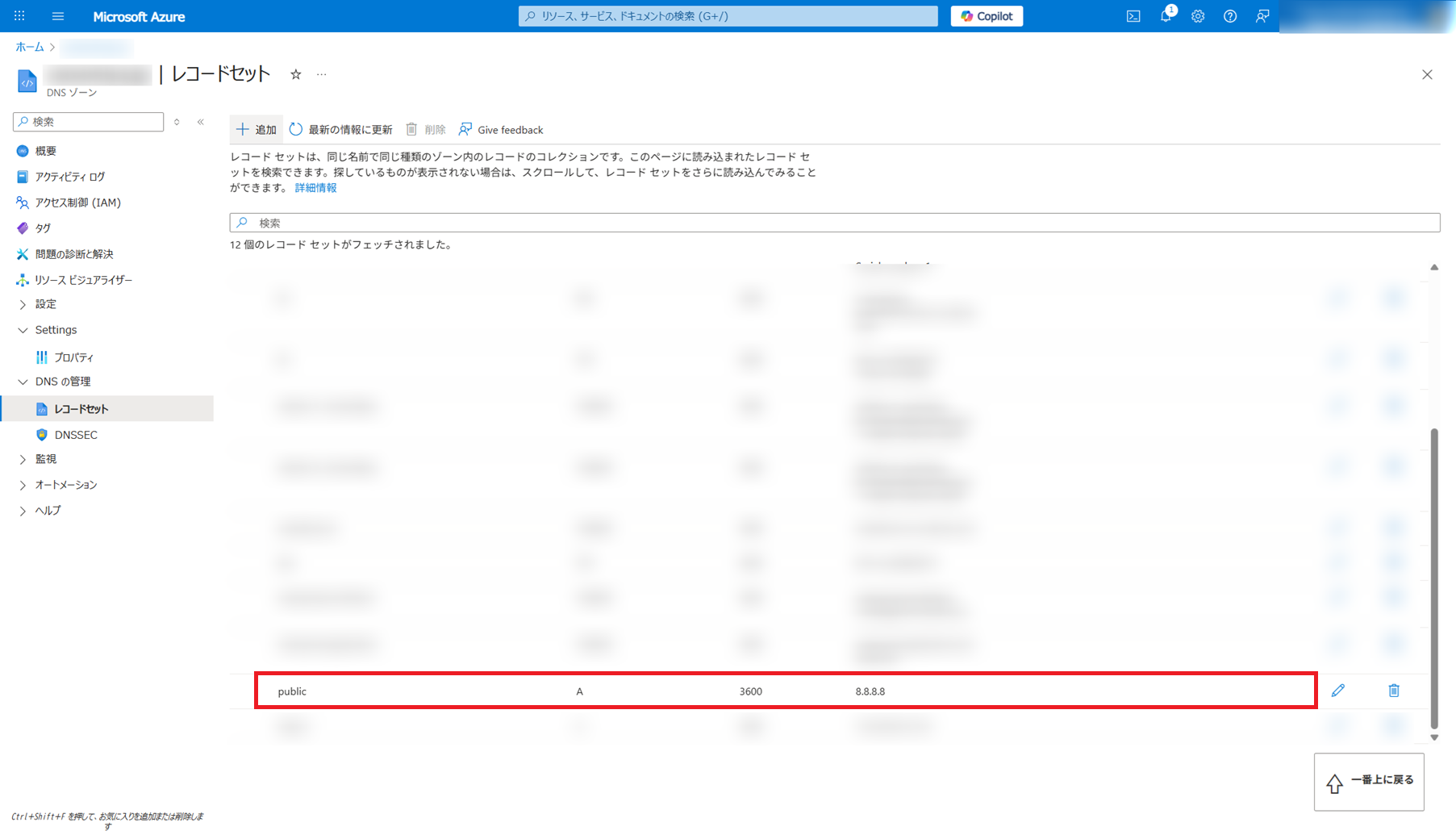Click the 削除 delete toolbar button

[x=426, y=130]
